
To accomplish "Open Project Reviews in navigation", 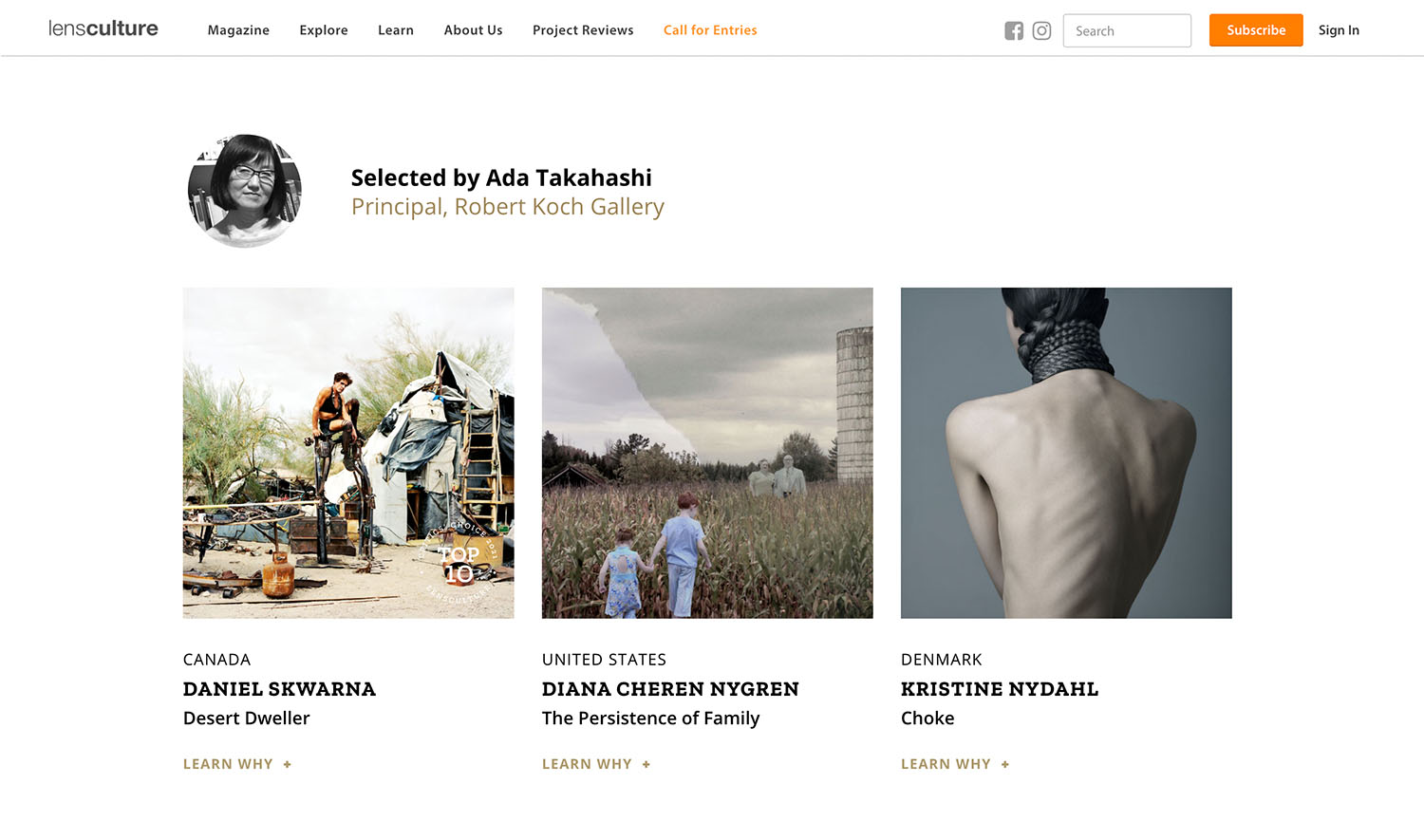I will 583,30.
